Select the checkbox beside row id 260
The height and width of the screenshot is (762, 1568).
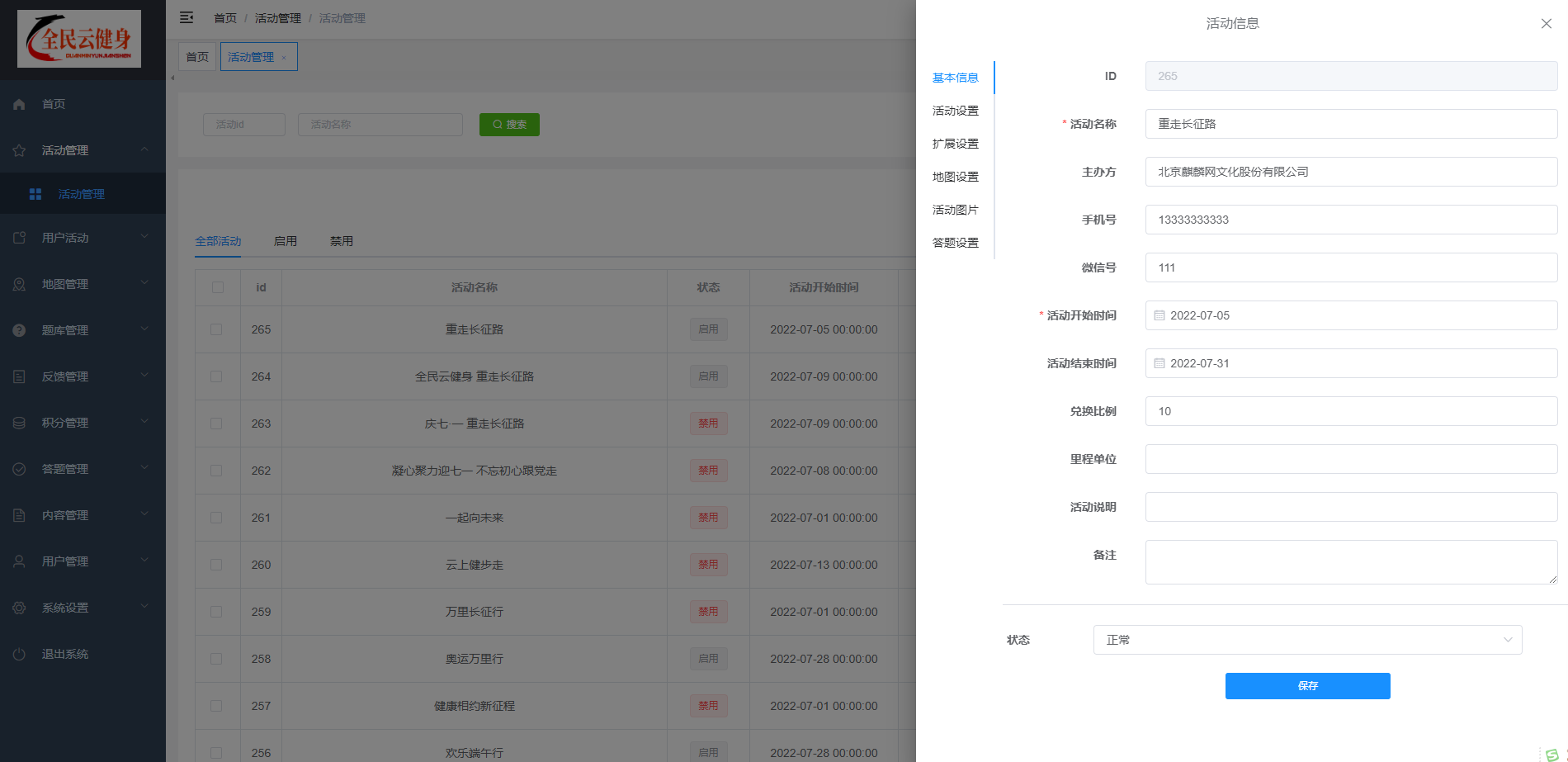217,564
